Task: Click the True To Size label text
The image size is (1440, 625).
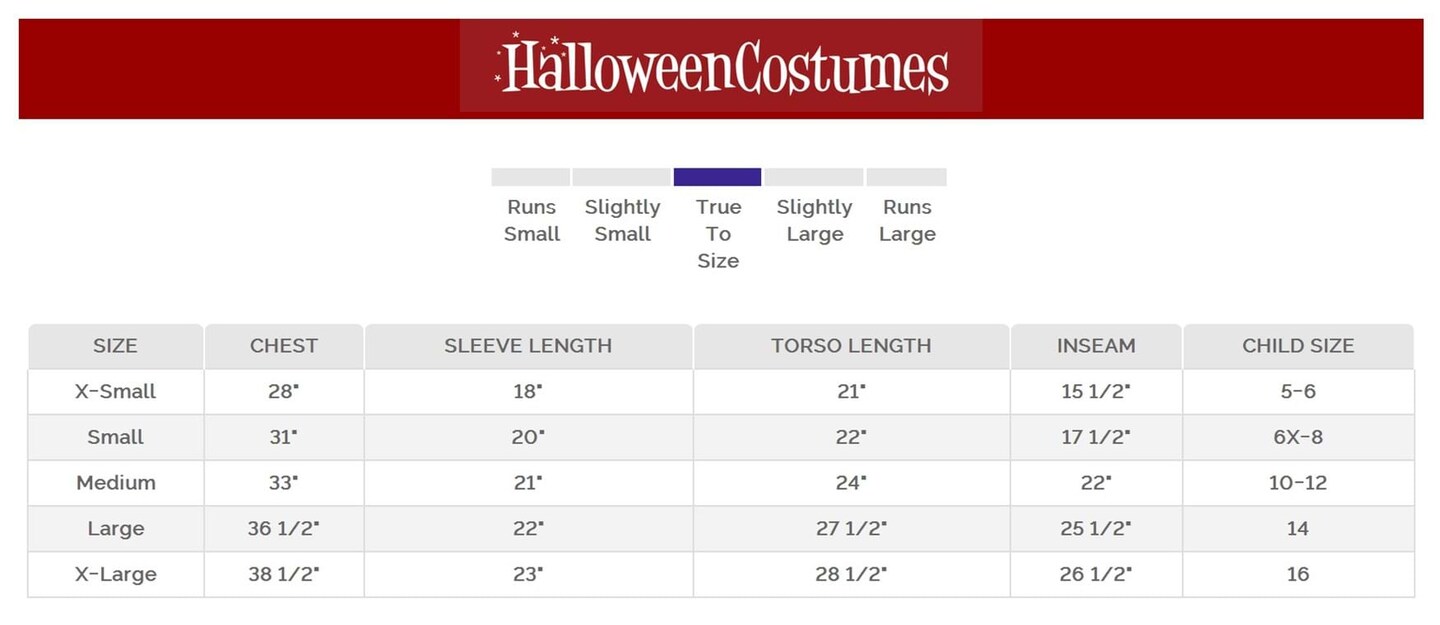Action: click(718, 234)
